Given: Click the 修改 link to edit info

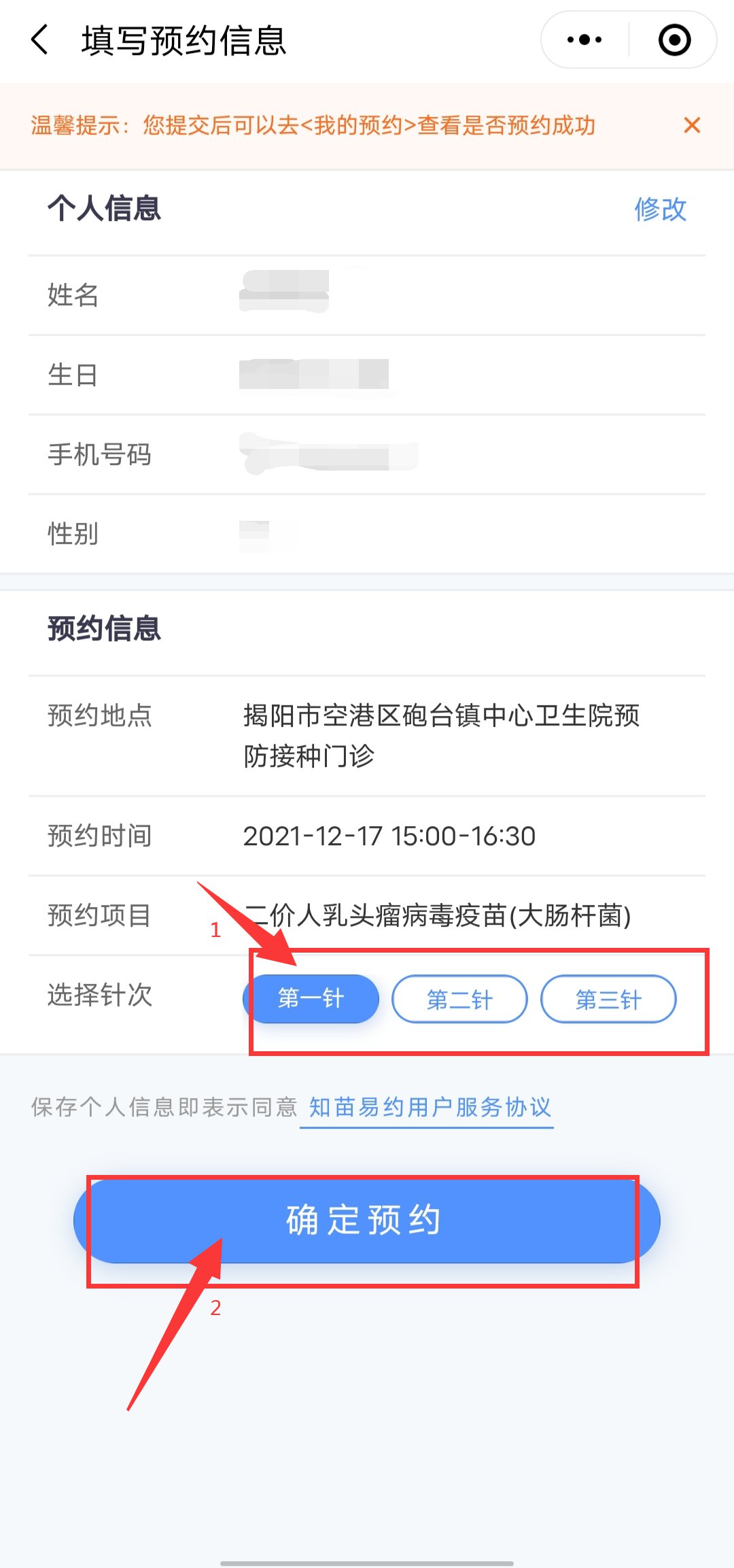Looking at the screenshot, I should click(660, 209).
